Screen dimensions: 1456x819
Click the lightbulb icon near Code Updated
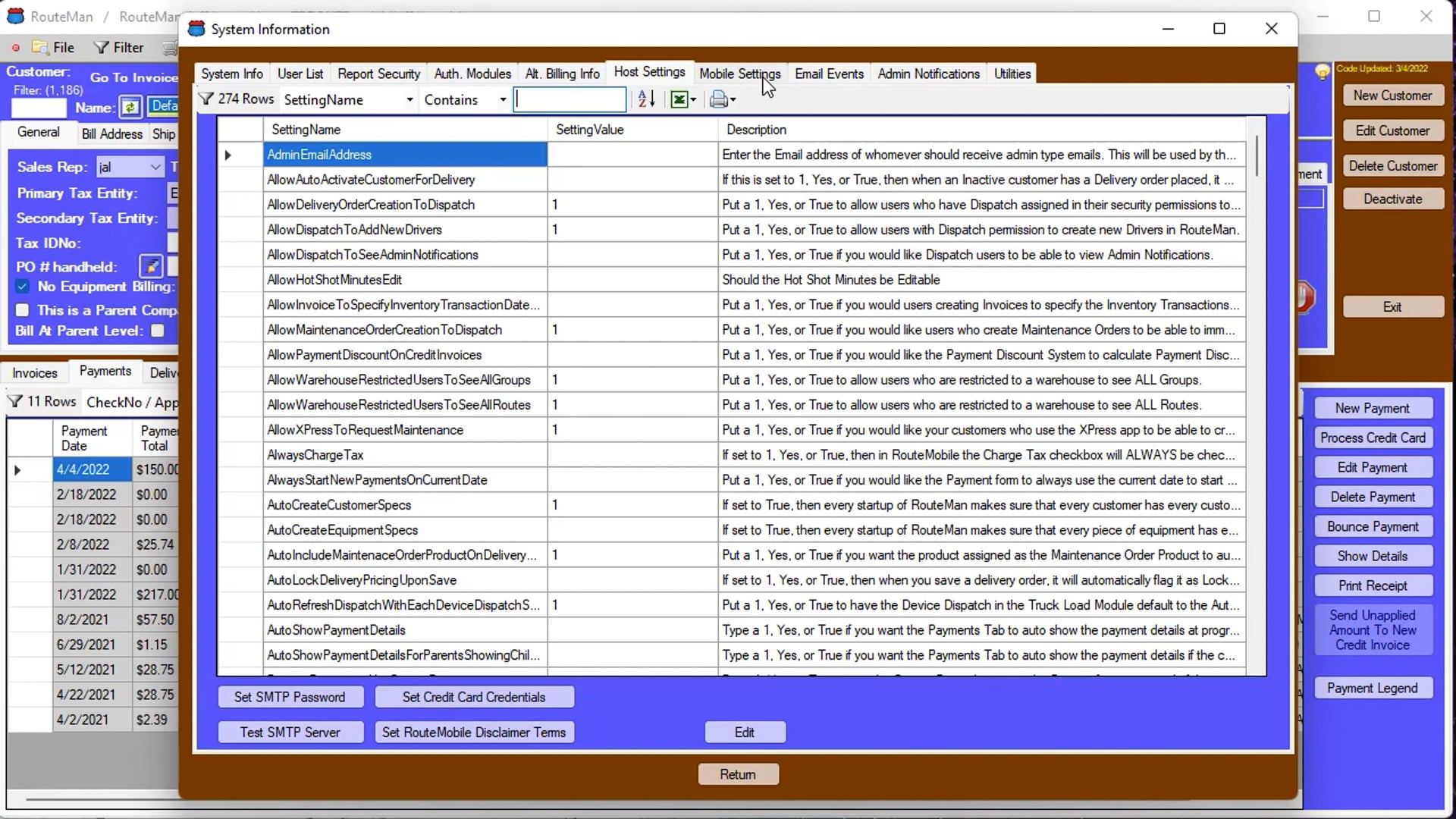[1323, 71]
